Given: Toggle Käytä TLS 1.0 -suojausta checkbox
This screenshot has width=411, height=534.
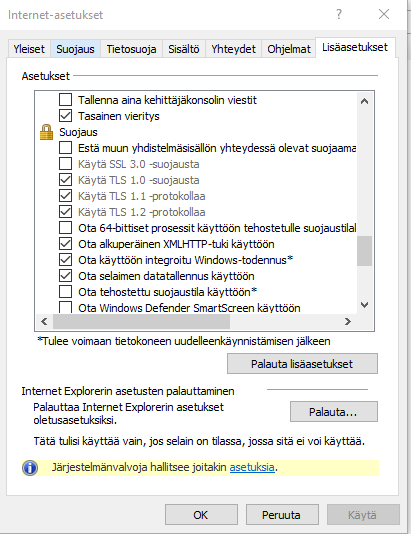Looking at the screenshot, I should click(x=65, y=180).
